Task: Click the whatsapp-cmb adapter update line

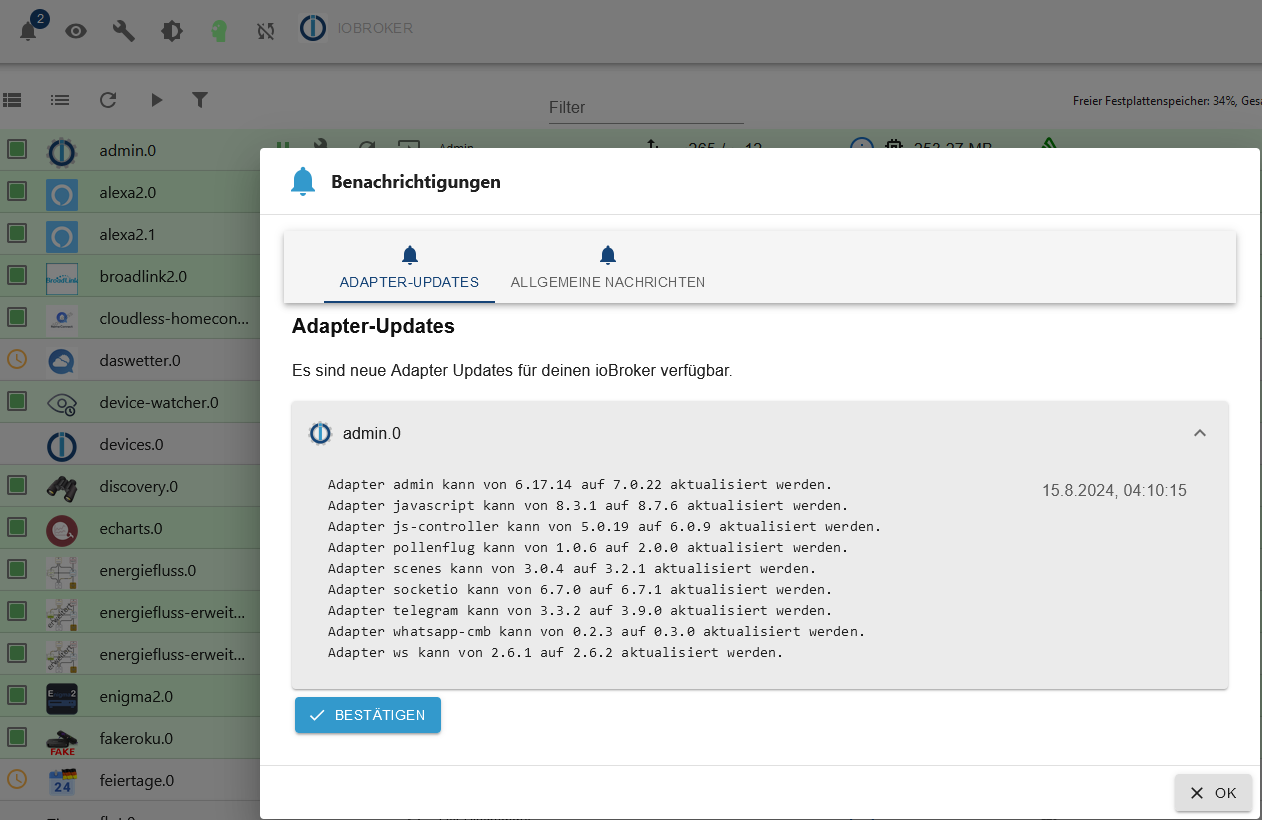Action: coord(596,631)
